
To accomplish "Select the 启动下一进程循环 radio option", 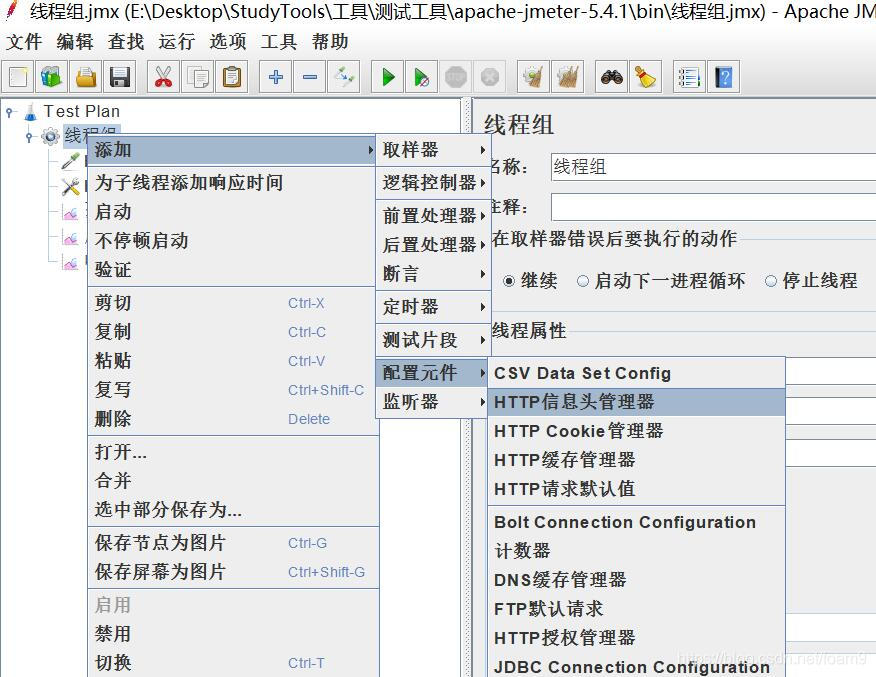I will 583,281.
